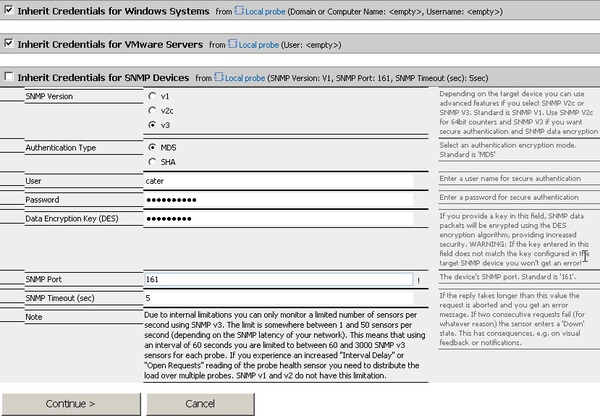
Task: Uncheck Inherit Credentials for Windows Systems
Action: [x=9, y=10]
